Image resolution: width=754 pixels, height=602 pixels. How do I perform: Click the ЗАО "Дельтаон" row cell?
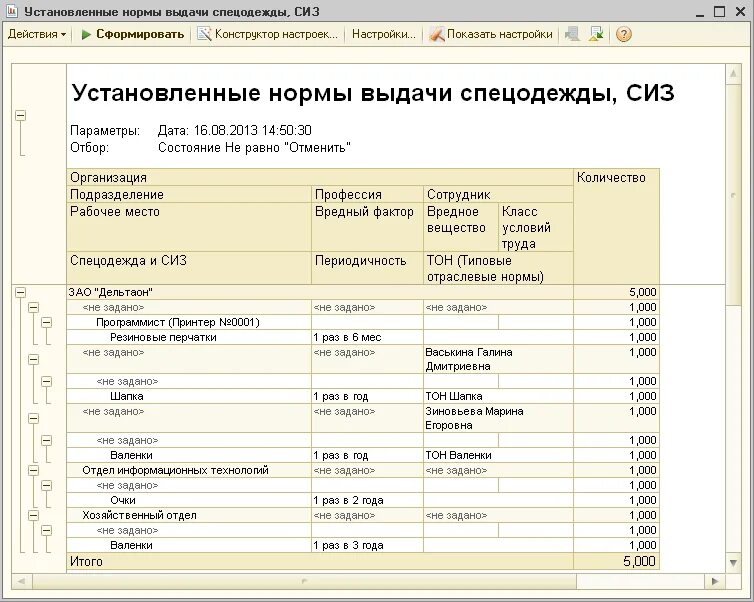pos(320,292)
